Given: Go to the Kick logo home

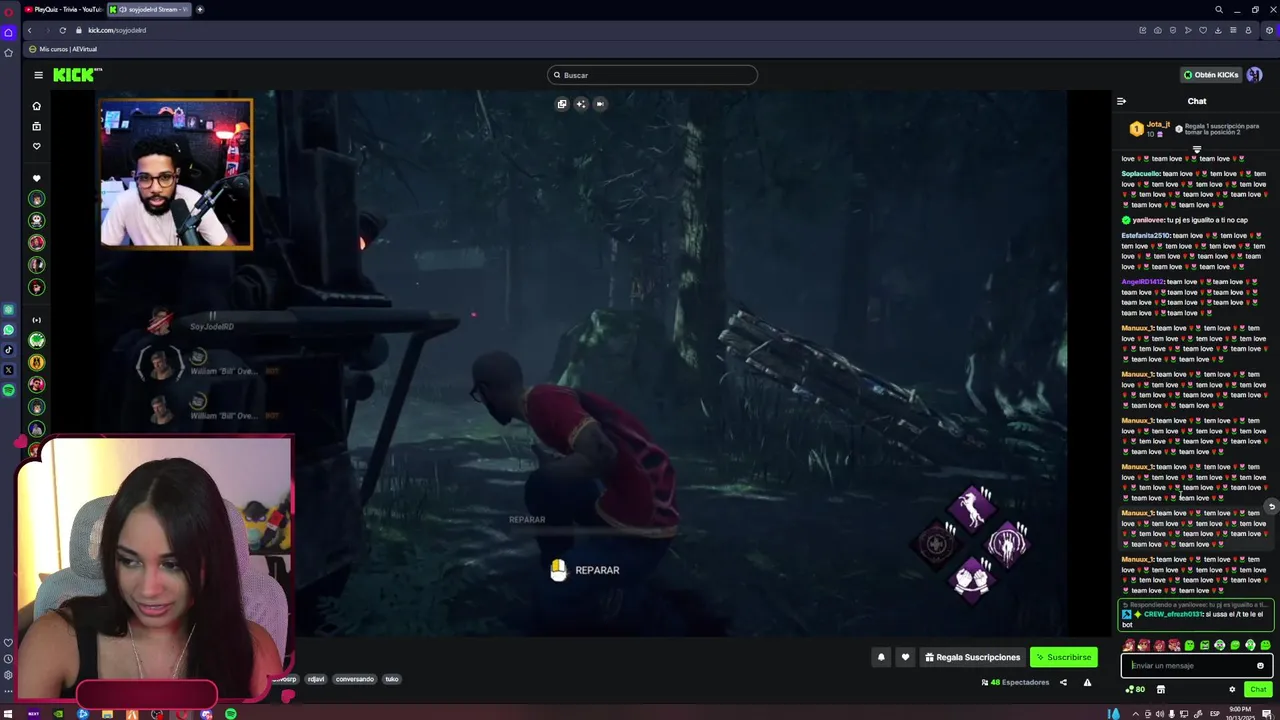Looking at the screenshot, I should 77,75.
